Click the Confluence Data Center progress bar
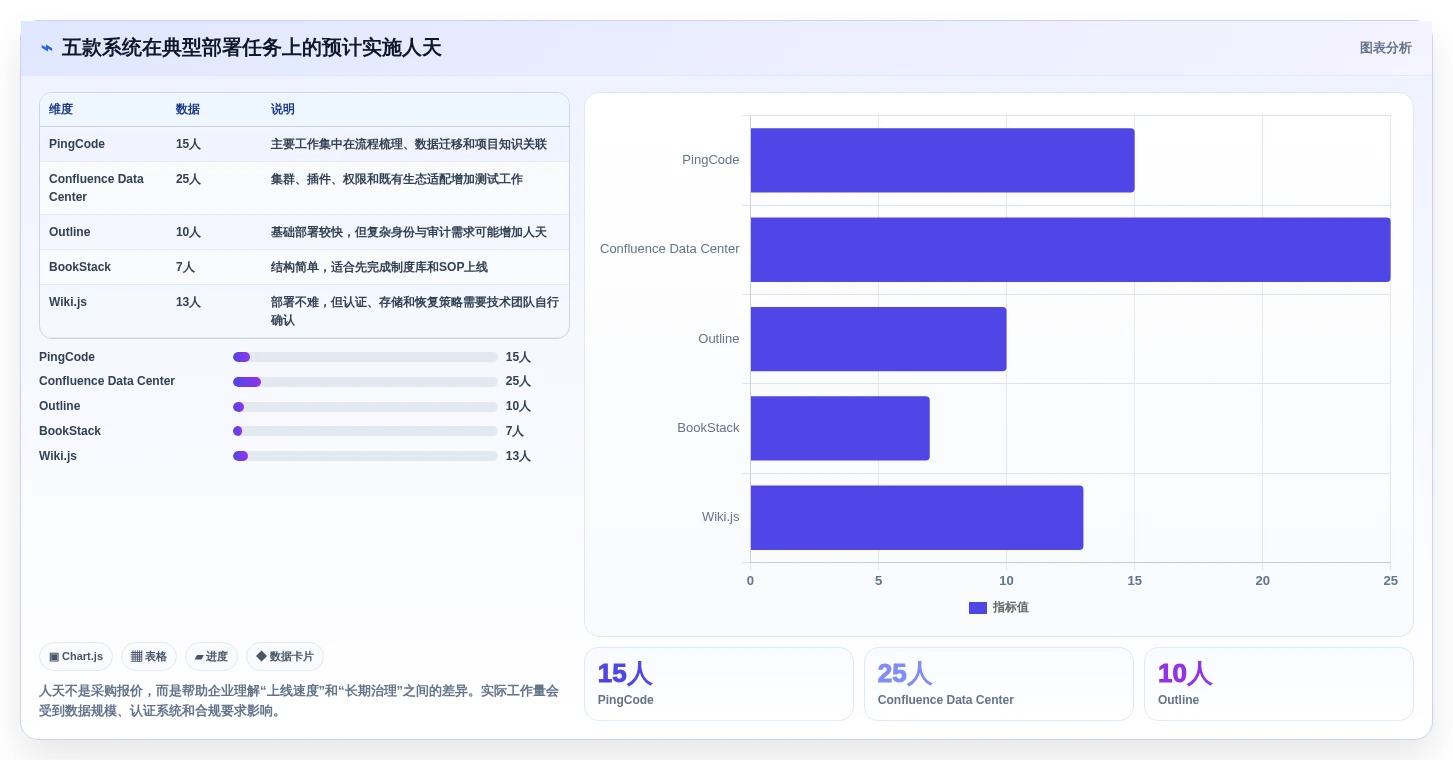 pyautogui.click(x=365, y=382)
